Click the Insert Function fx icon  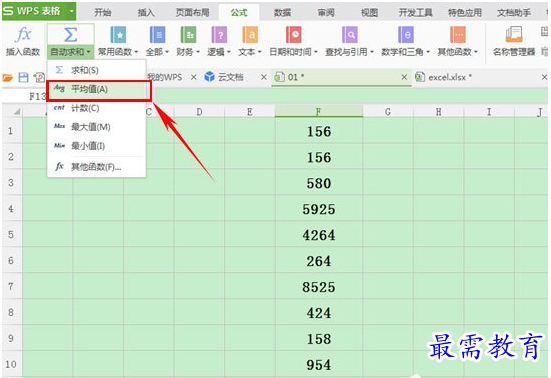[23, 35]
